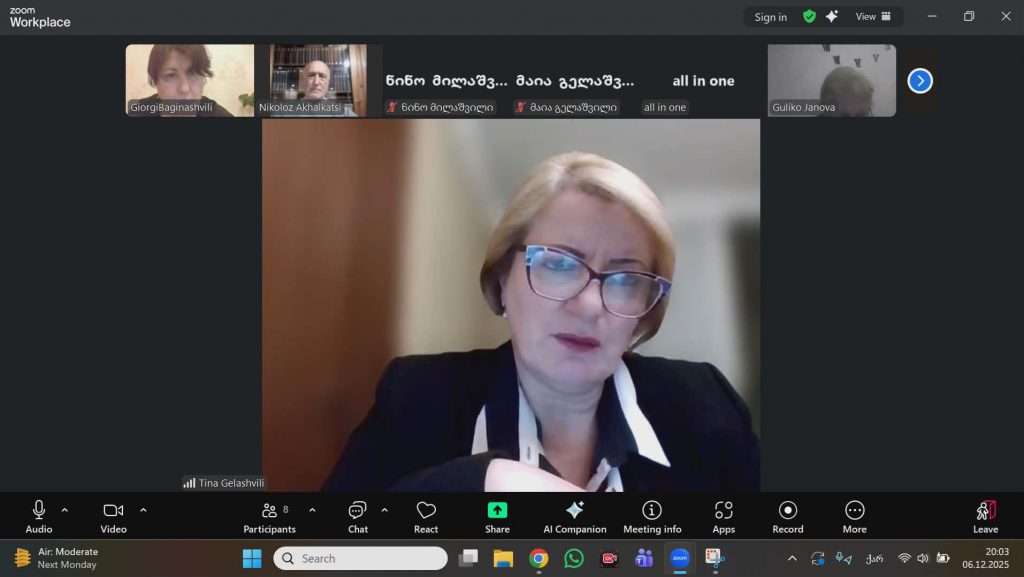Open the More options menu
Screen dimensions: 1024x577
point(854,516)
